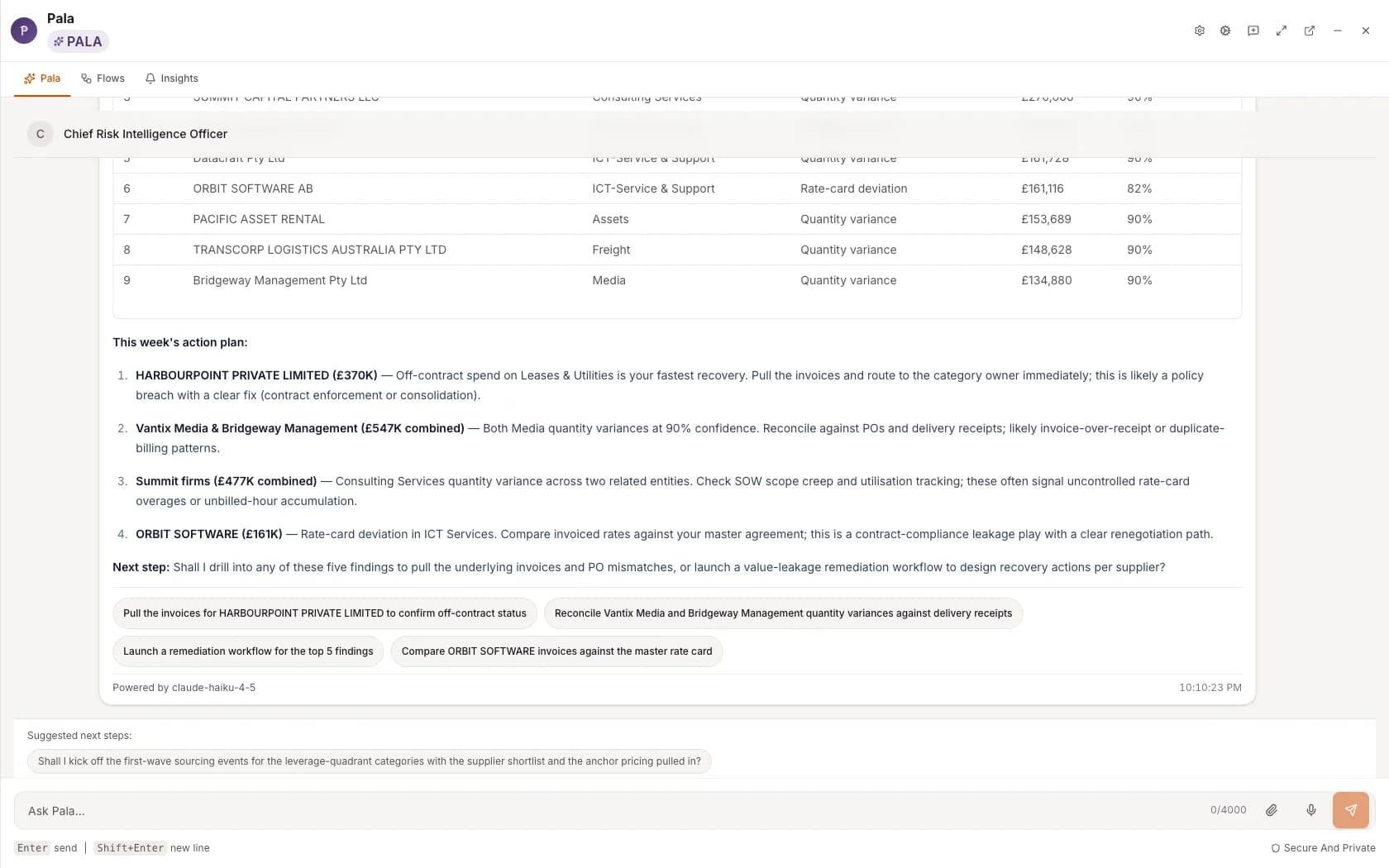This screenshot has width=1389, height=868.
Task: Choose Pull the invoices for HARBOURPOINT suggestion
Action: tap(325, 613)
